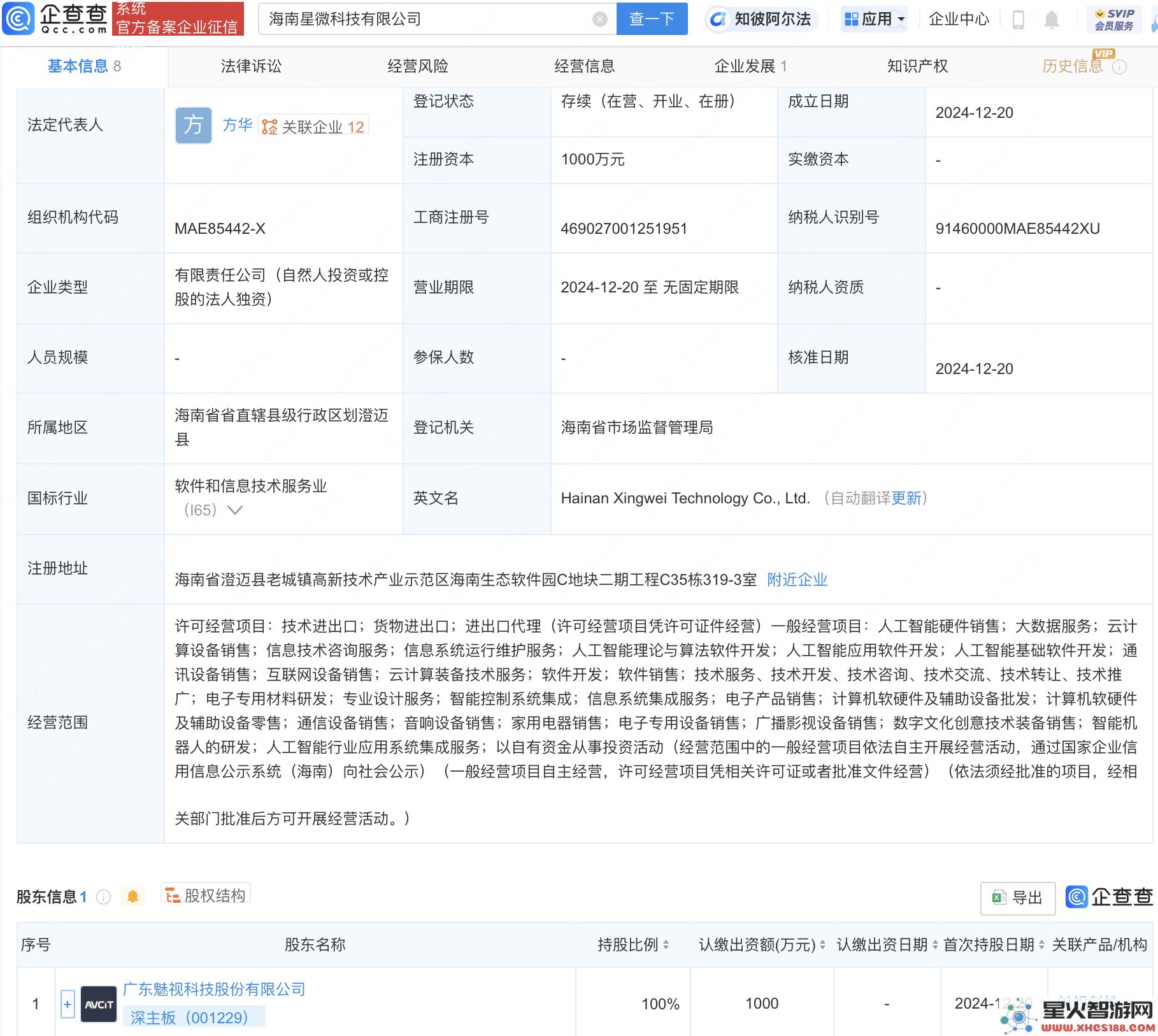Open 企业中心
This screenshot has height=1036, width=1158.
point(959,19)
